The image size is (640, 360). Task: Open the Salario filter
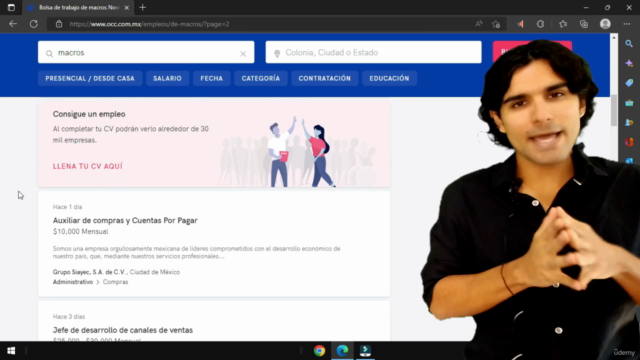pyautogui.click(x=167, y=78)
